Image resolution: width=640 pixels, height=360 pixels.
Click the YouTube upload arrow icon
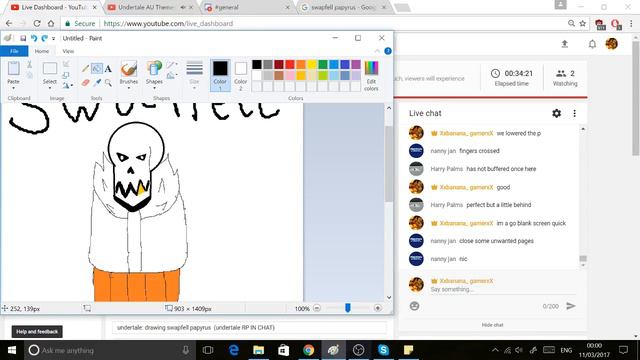tap(564, 44)
